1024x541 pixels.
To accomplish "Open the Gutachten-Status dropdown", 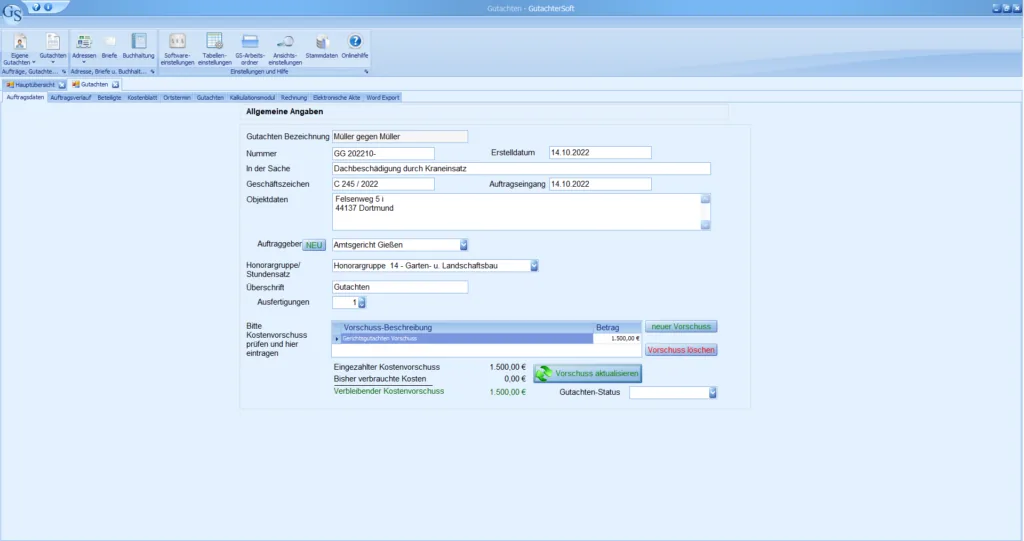I will click(712, 393).
